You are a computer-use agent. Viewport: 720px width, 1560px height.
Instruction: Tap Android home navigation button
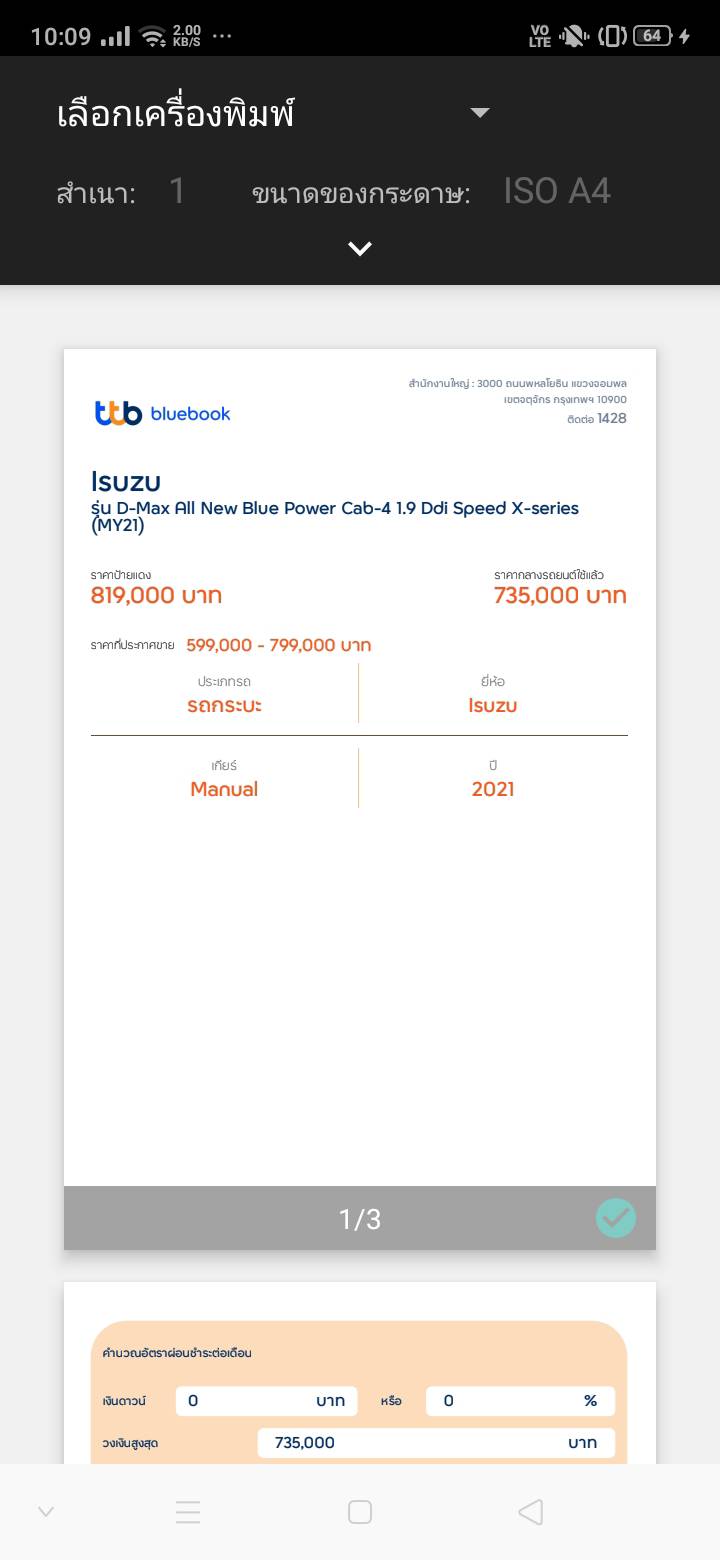coord(360,1512)
